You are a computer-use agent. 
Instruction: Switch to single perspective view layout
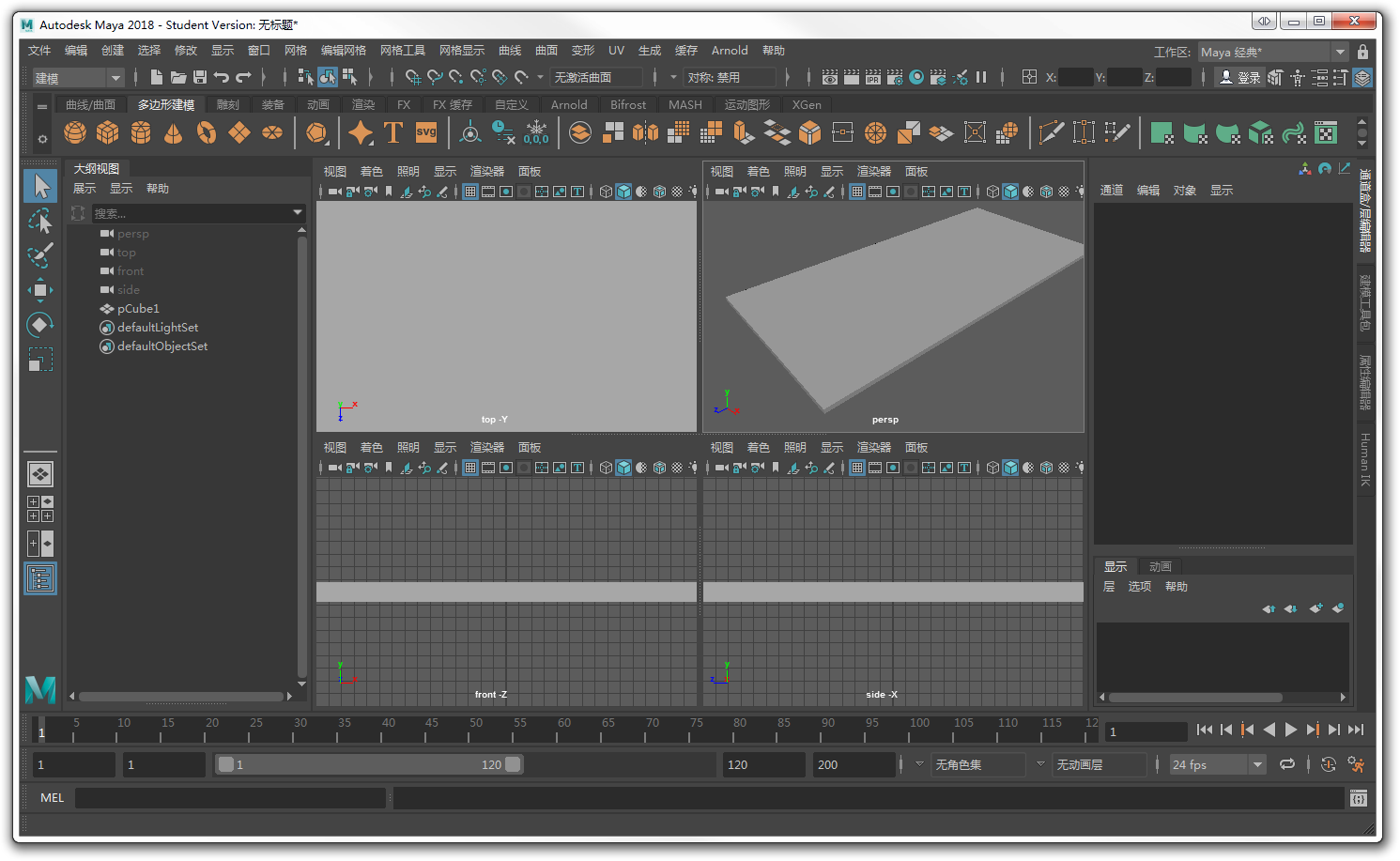tap(40, 474)
